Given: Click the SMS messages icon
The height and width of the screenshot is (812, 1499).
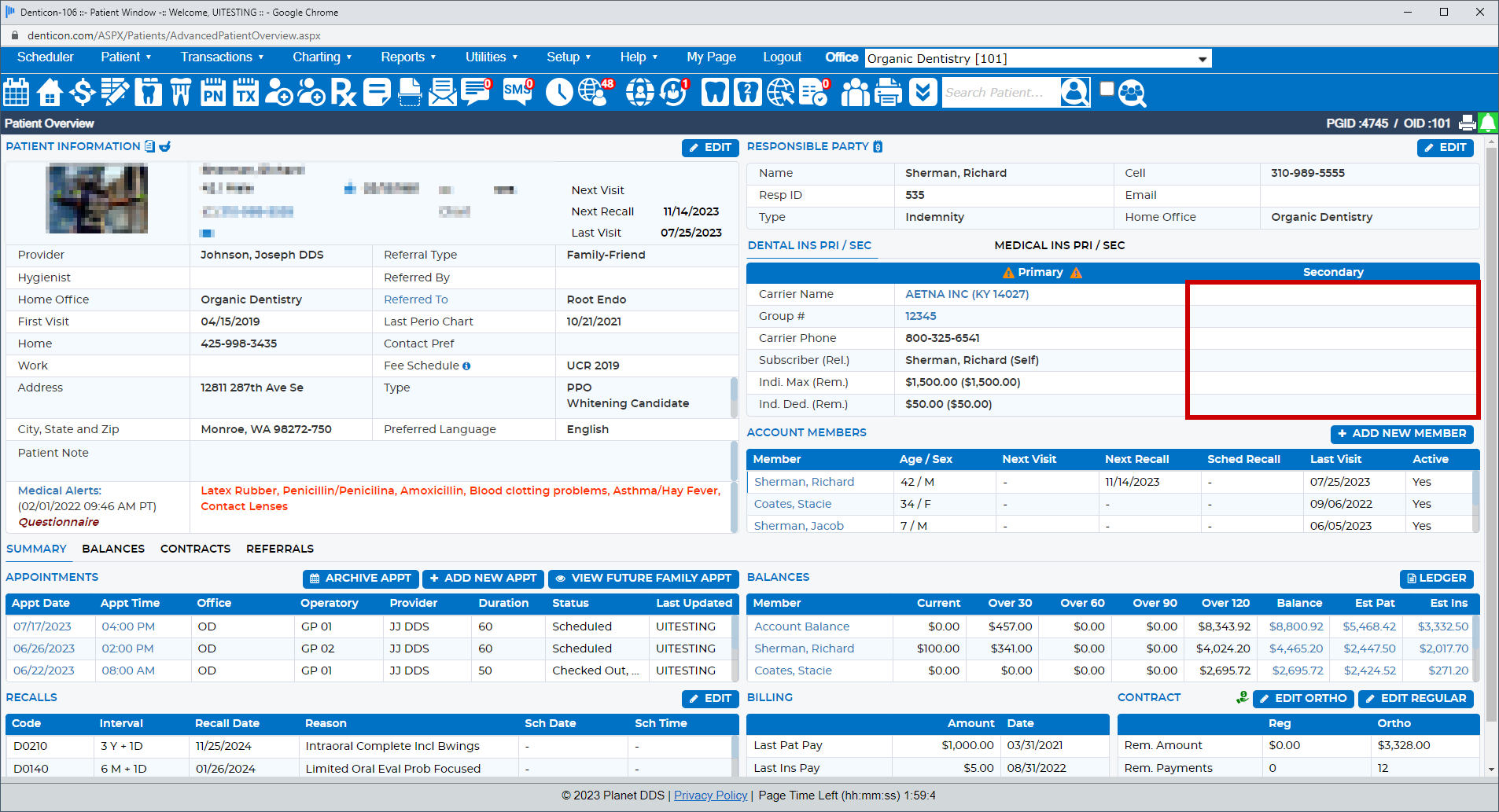Looking at the screenshot, I should click(x=517, y=91).
